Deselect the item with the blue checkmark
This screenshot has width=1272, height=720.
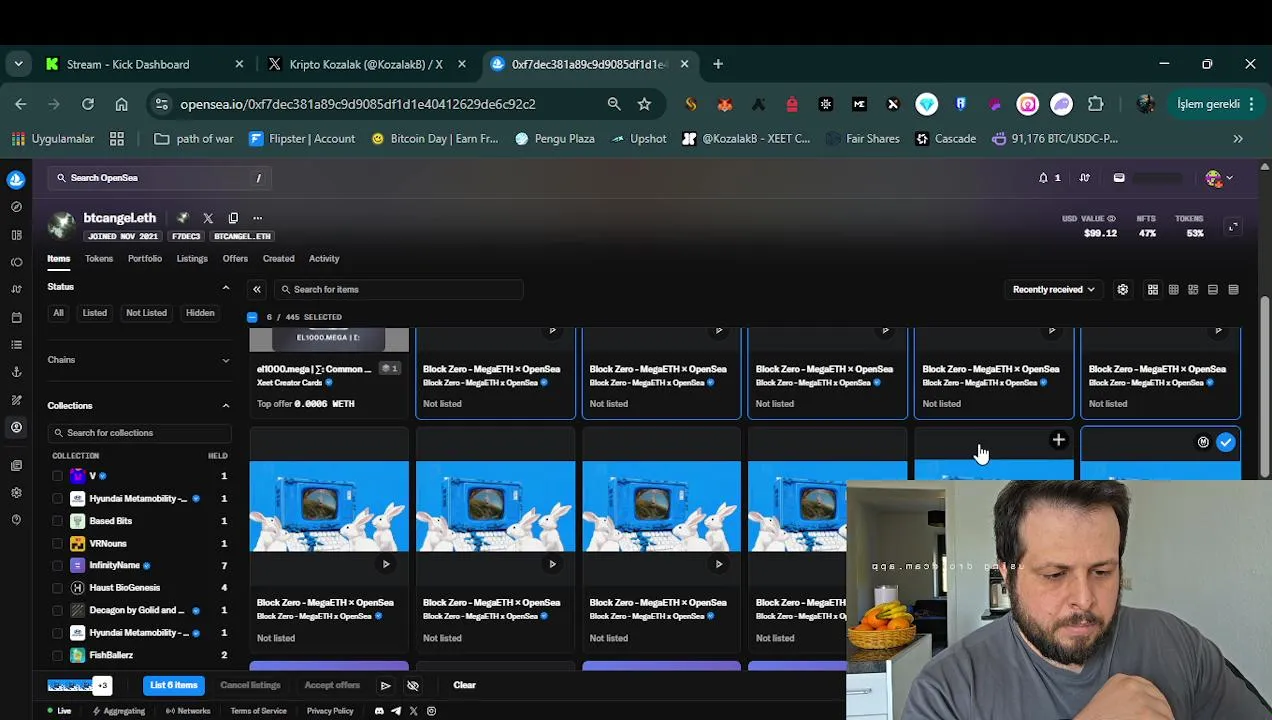(1225, 442)
